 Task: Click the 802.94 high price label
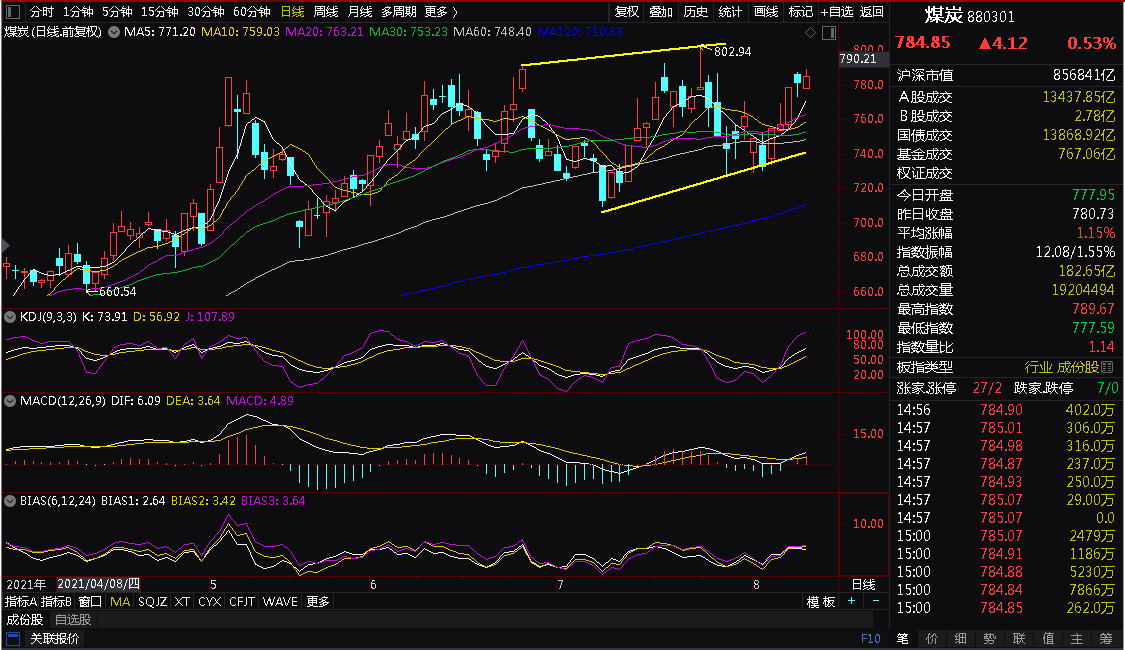[733, 52]
